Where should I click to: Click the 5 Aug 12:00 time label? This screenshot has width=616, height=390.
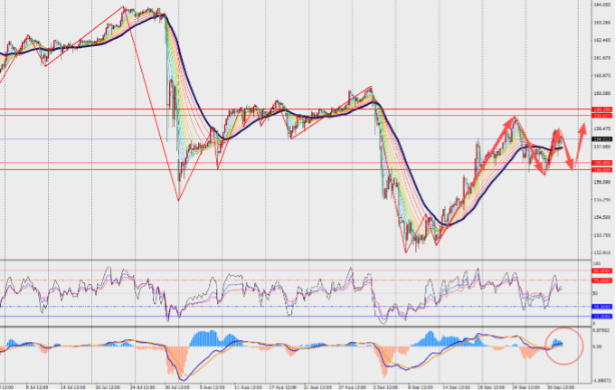click(x=212, y=387)
